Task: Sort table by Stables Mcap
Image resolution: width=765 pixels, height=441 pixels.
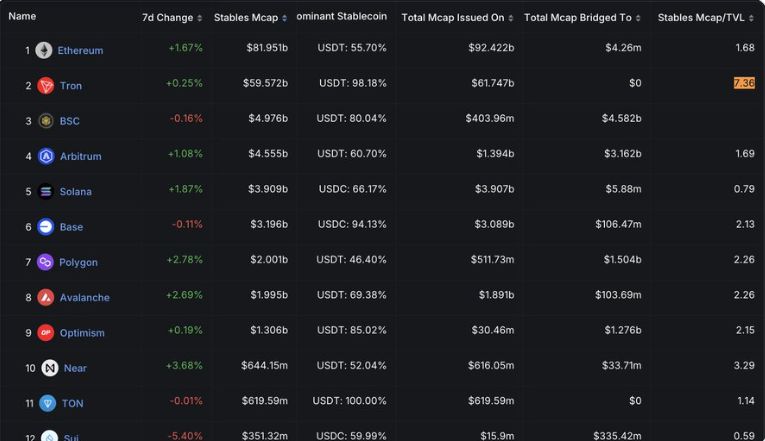Action: (250, 18)
